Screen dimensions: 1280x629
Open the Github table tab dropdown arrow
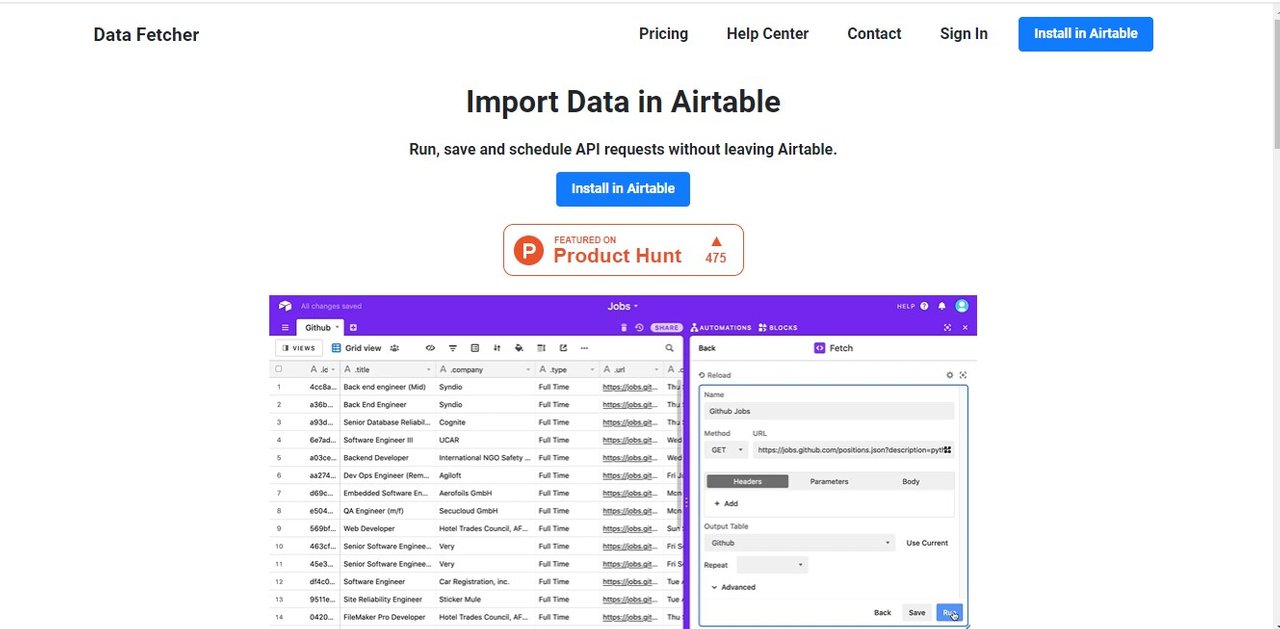338,327
